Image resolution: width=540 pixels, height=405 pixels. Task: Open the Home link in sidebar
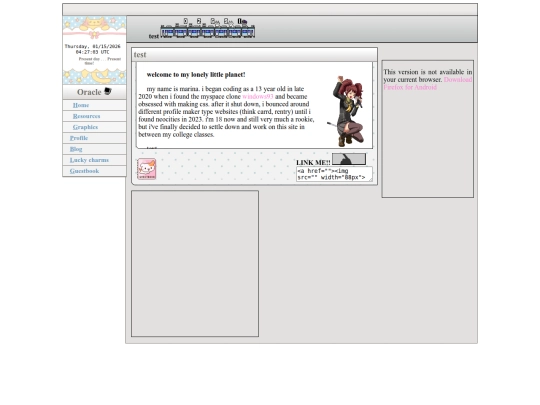click(x=81, y=105)
